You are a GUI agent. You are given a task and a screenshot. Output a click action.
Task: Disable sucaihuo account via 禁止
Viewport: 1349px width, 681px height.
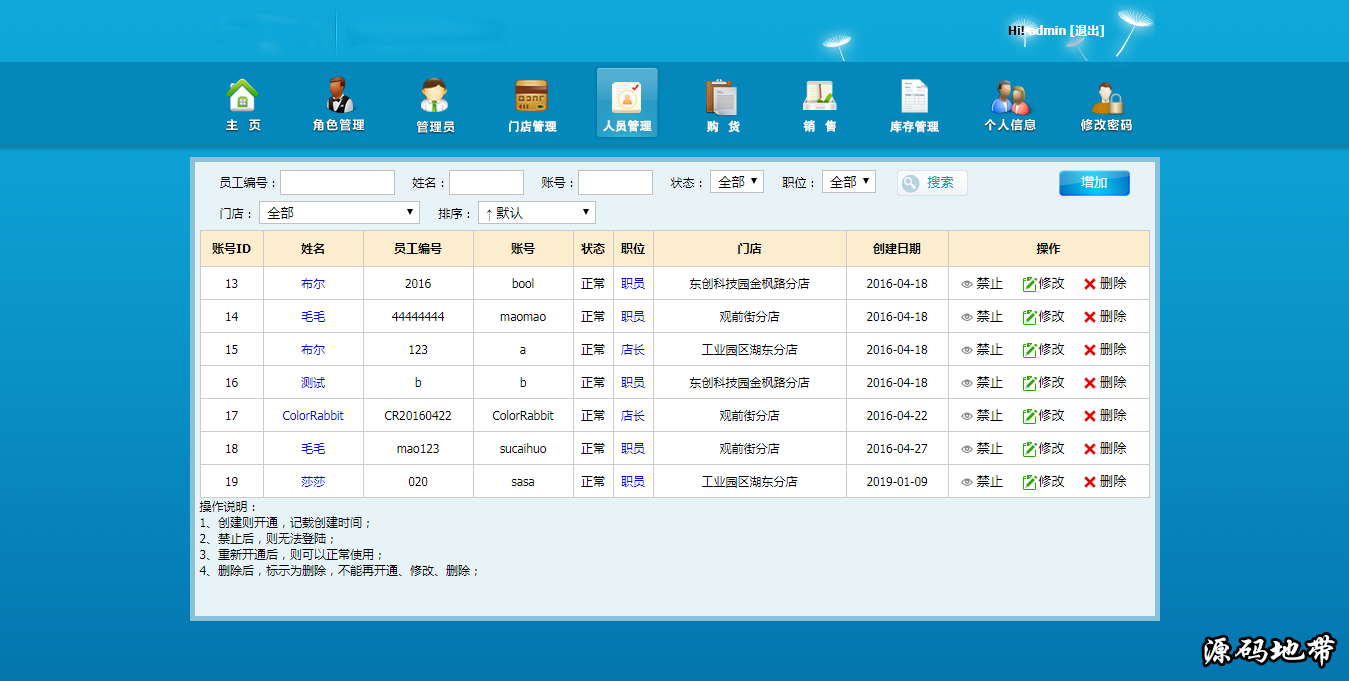(981, 448)
